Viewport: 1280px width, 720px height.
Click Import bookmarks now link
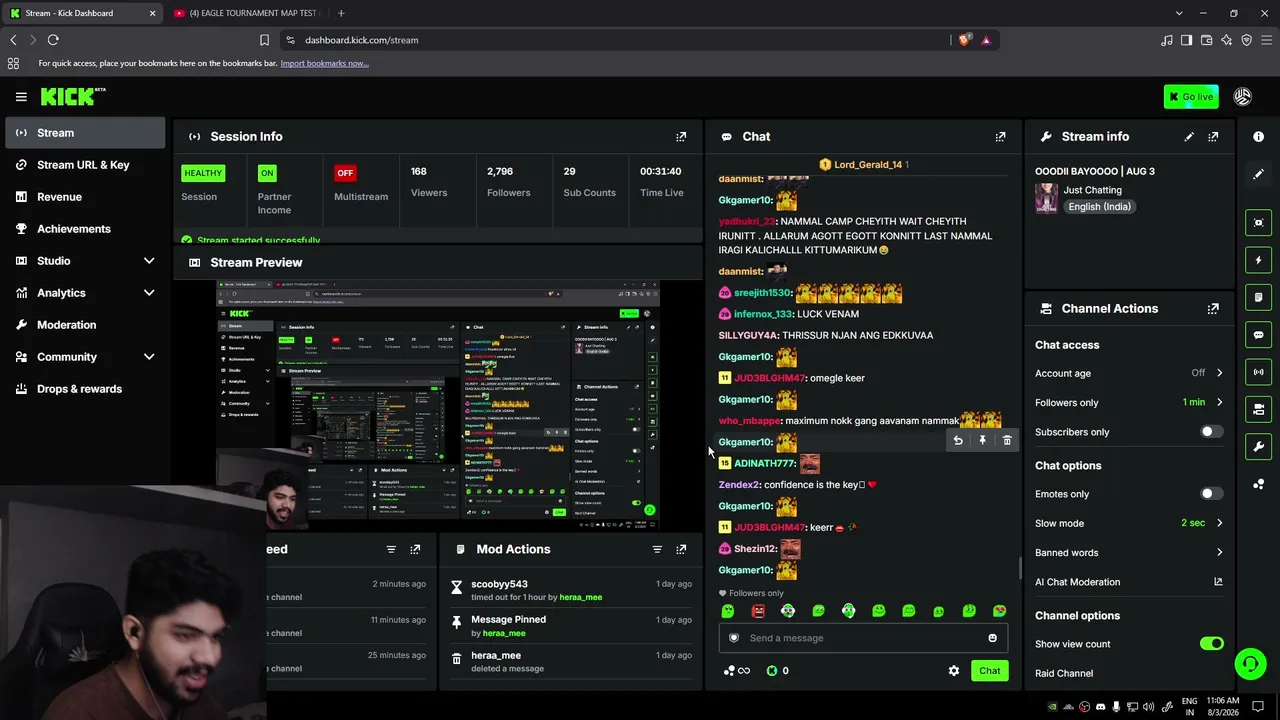coord(324,63)
